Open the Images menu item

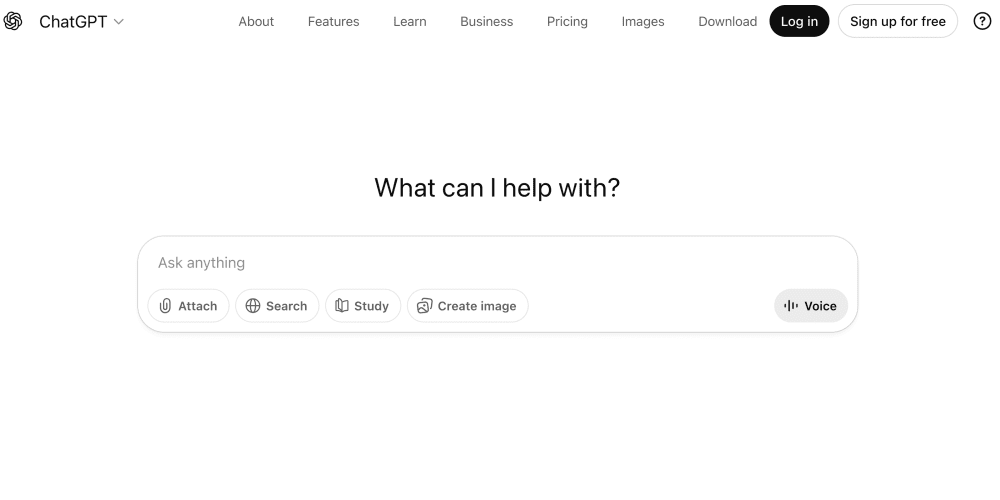(643, 21)
